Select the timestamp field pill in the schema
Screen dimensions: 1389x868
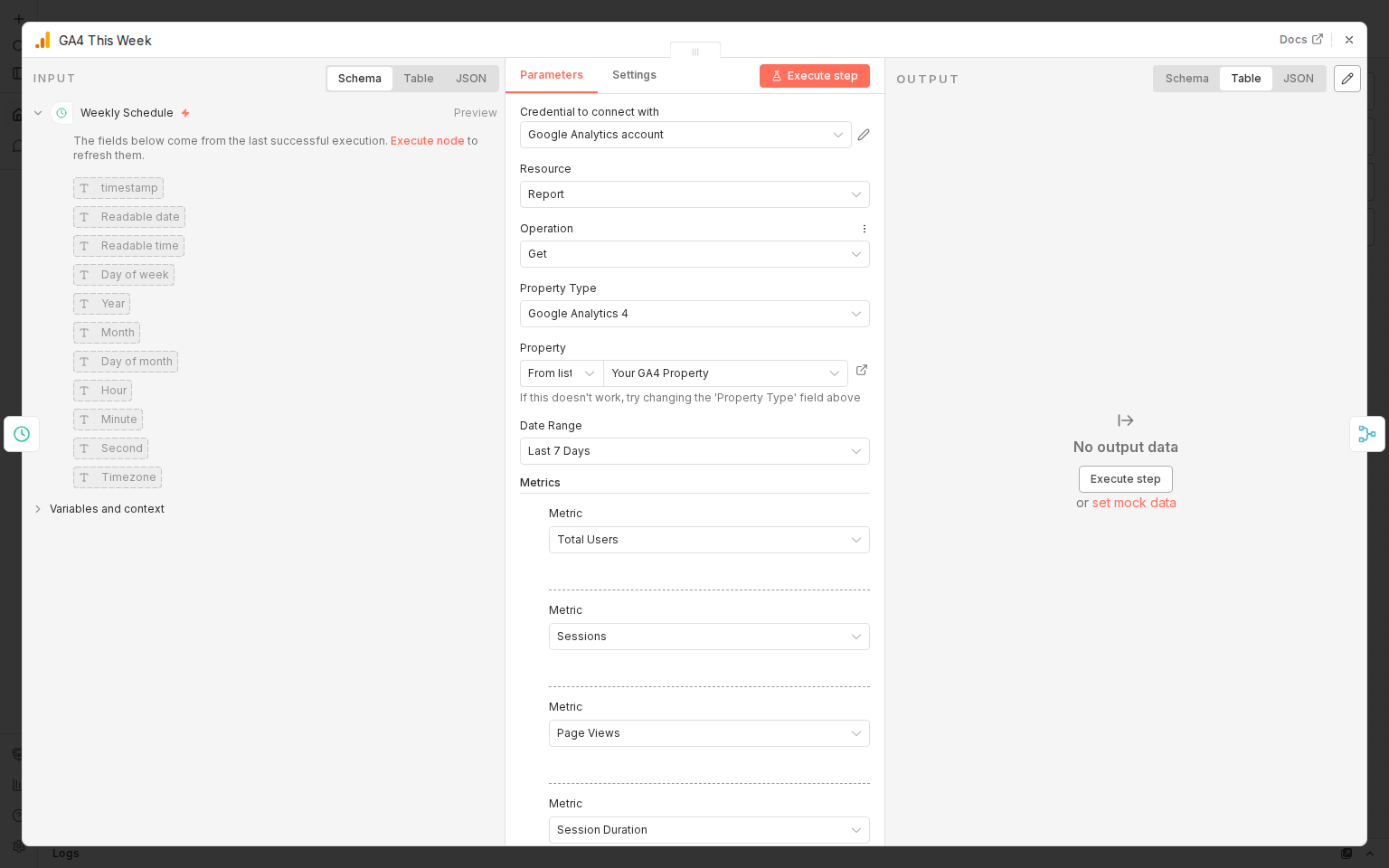(x=118, y=188)
